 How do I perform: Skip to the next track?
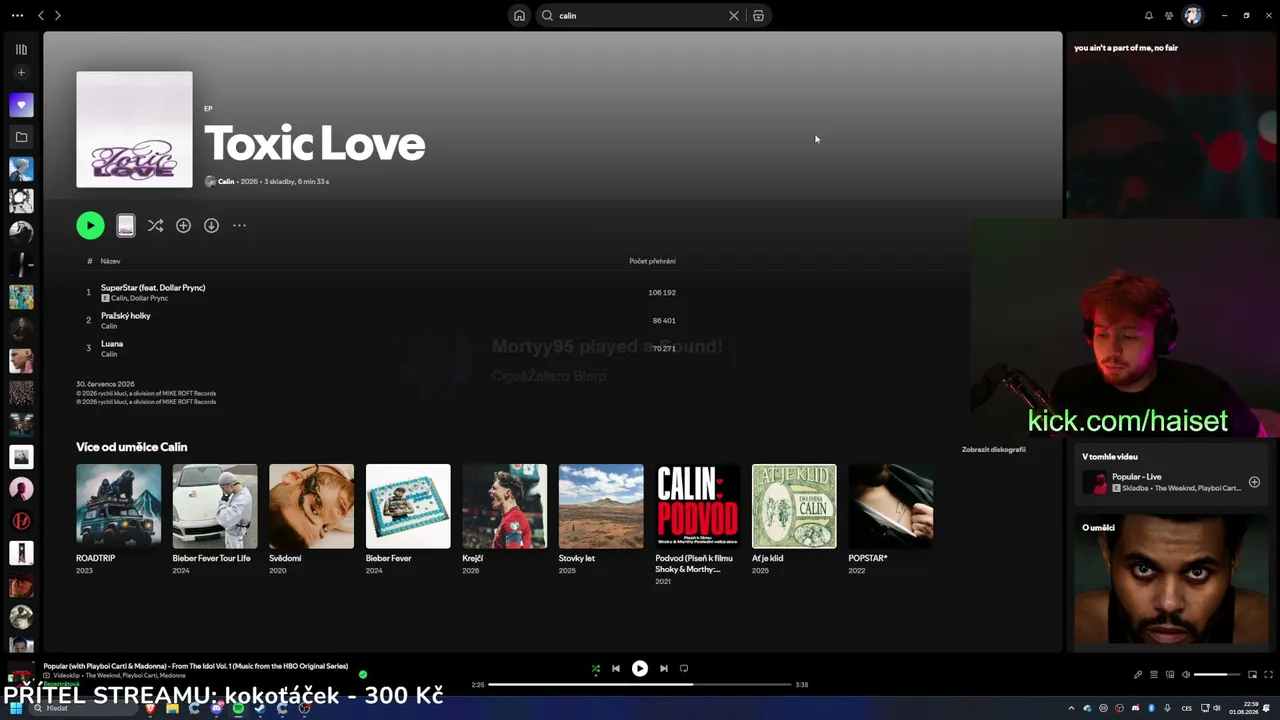[x=664, y=669]
